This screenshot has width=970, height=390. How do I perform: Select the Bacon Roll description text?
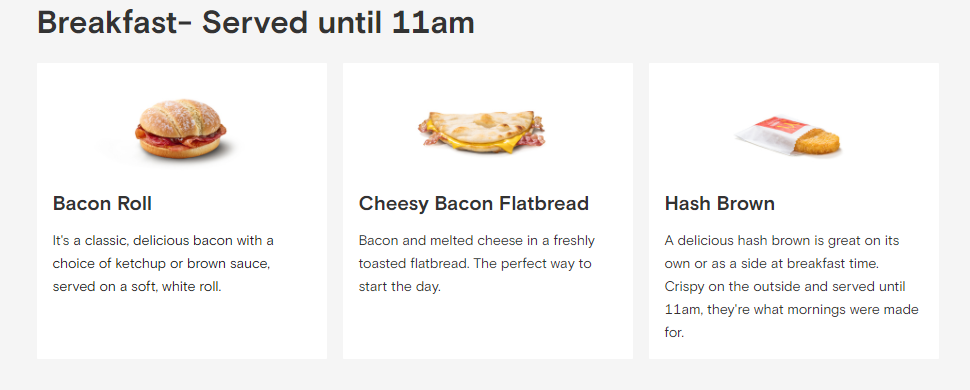(163, 264)
